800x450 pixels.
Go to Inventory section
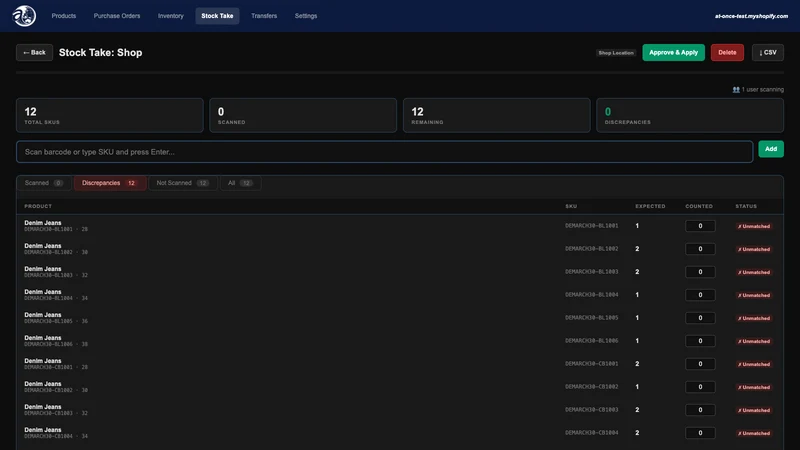(170, 16)
